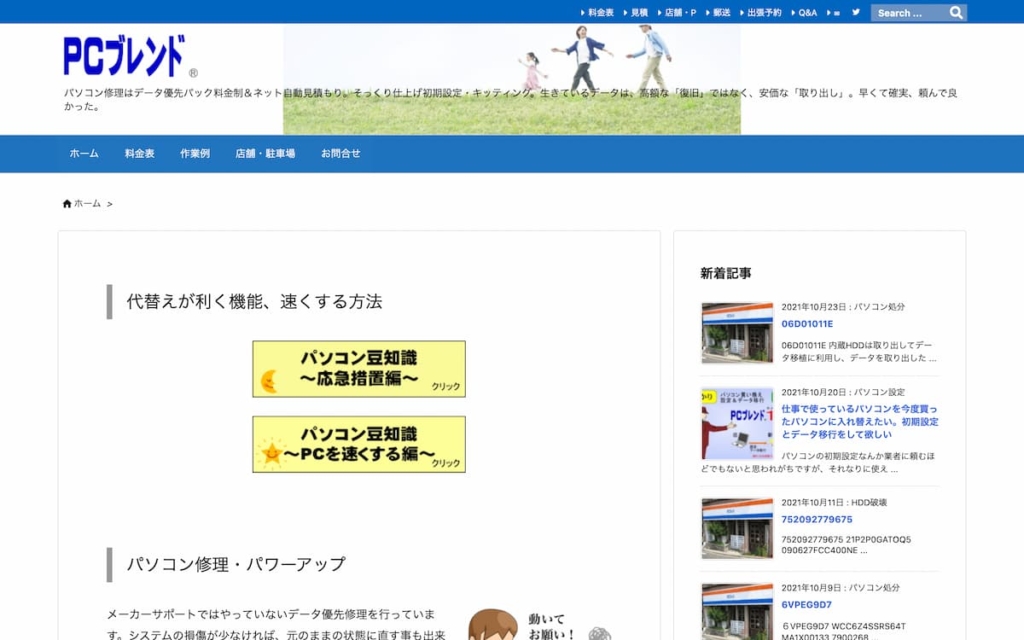The height and width of the screenshot is (640, 1024).
Task: Select the home icon in the breadcrumb
Action: pyautogui.click(x=68, y=203)
